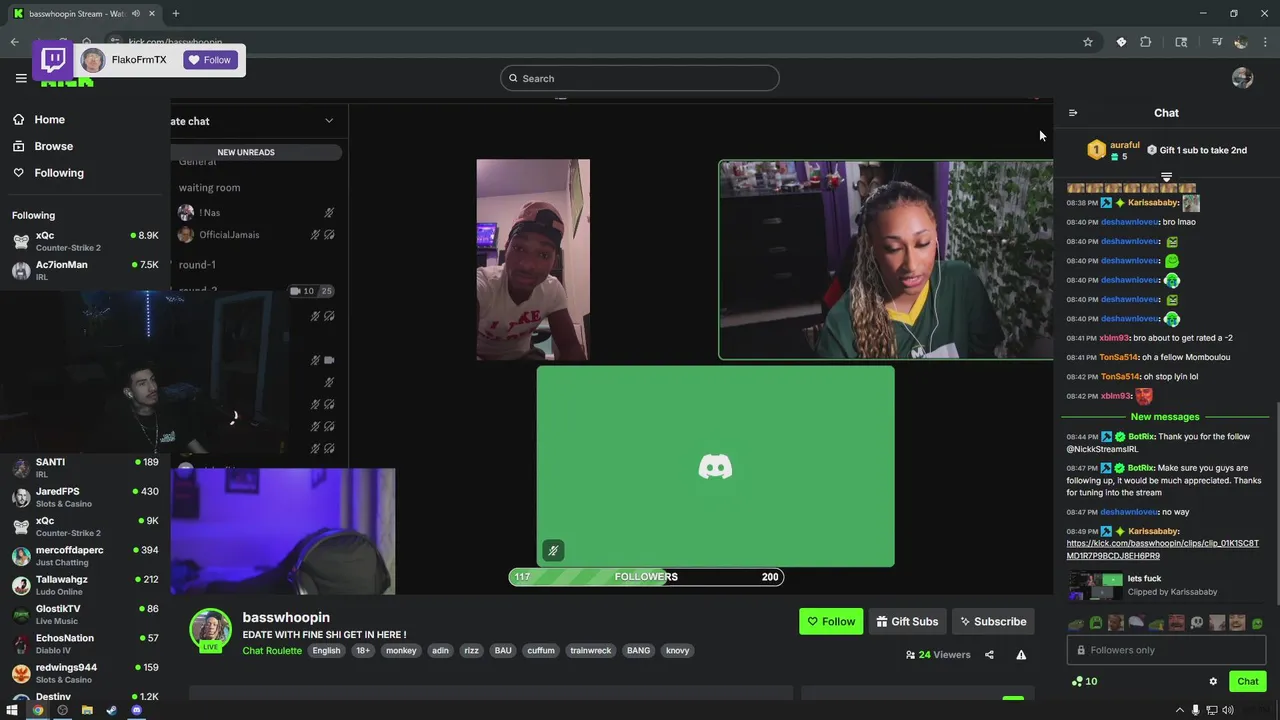This screenshot has height=720, width=1280.
Task: Open Gift Subs for basswhoopin
Action: tap(907, 621)
